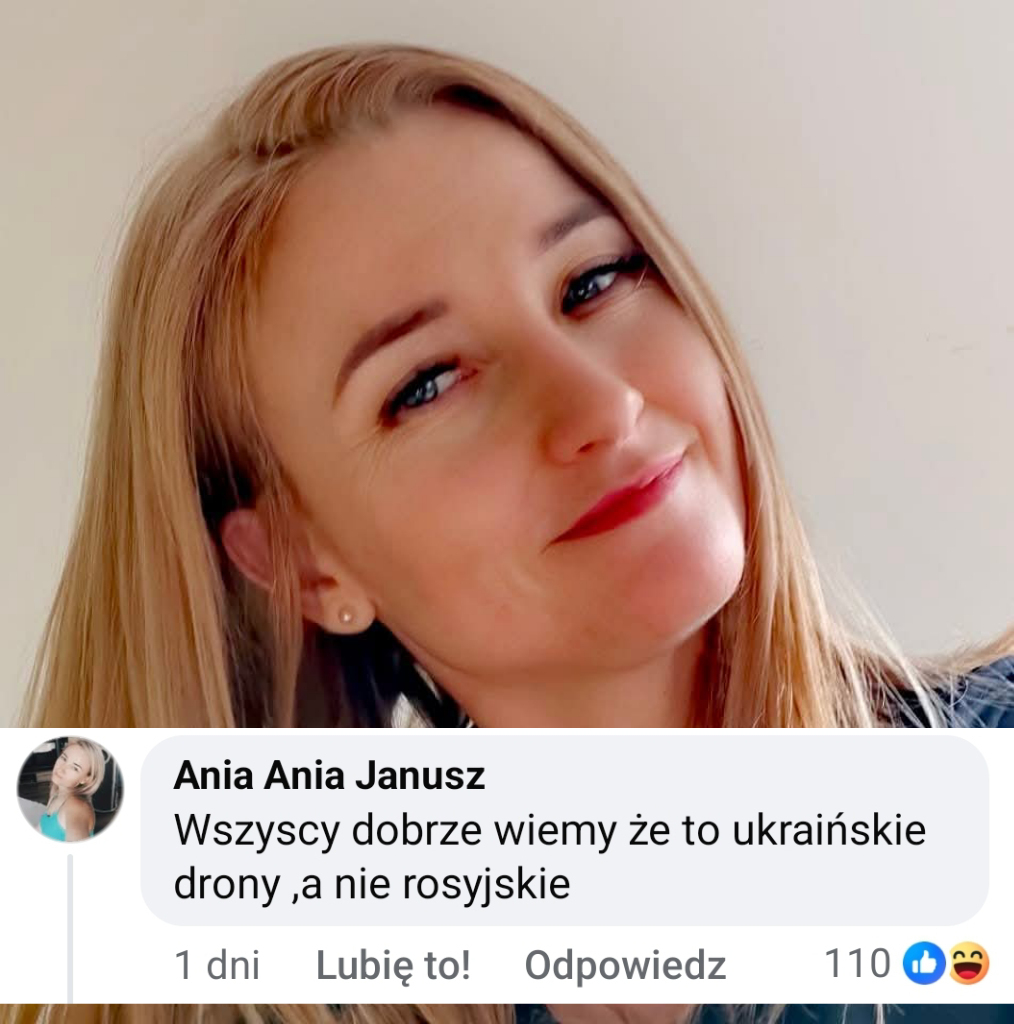Viewport: 1014px width, 1024px height.
Task: Click the pearl earring in the photo
Action: 344,615
